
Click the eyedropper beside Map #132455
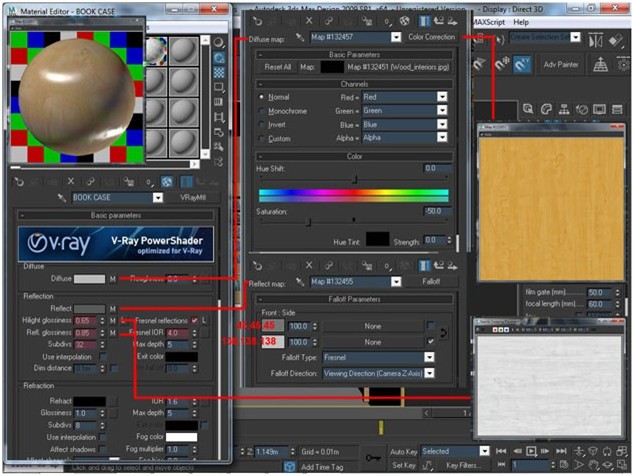point(300,281)
